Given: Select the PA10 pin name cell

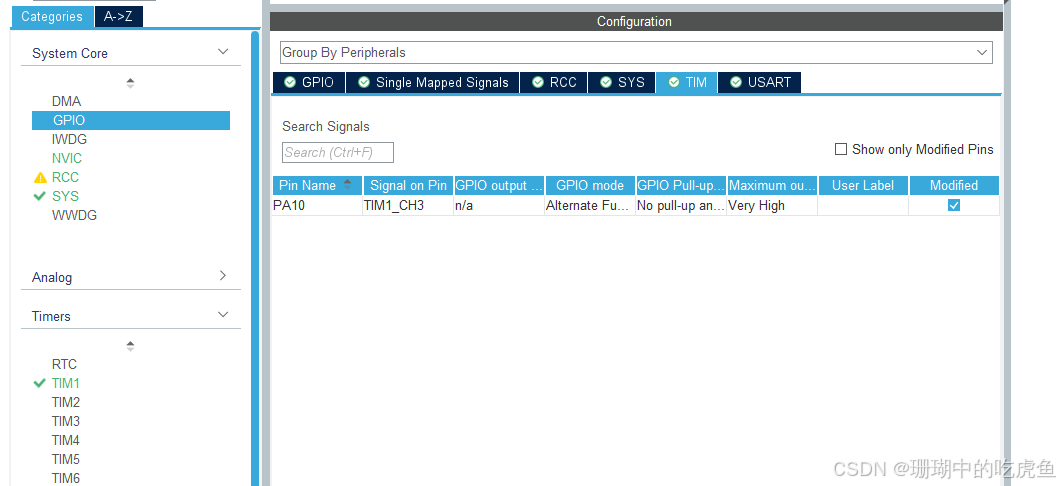Looking at the screenshot, I should (x=317, y=205).
